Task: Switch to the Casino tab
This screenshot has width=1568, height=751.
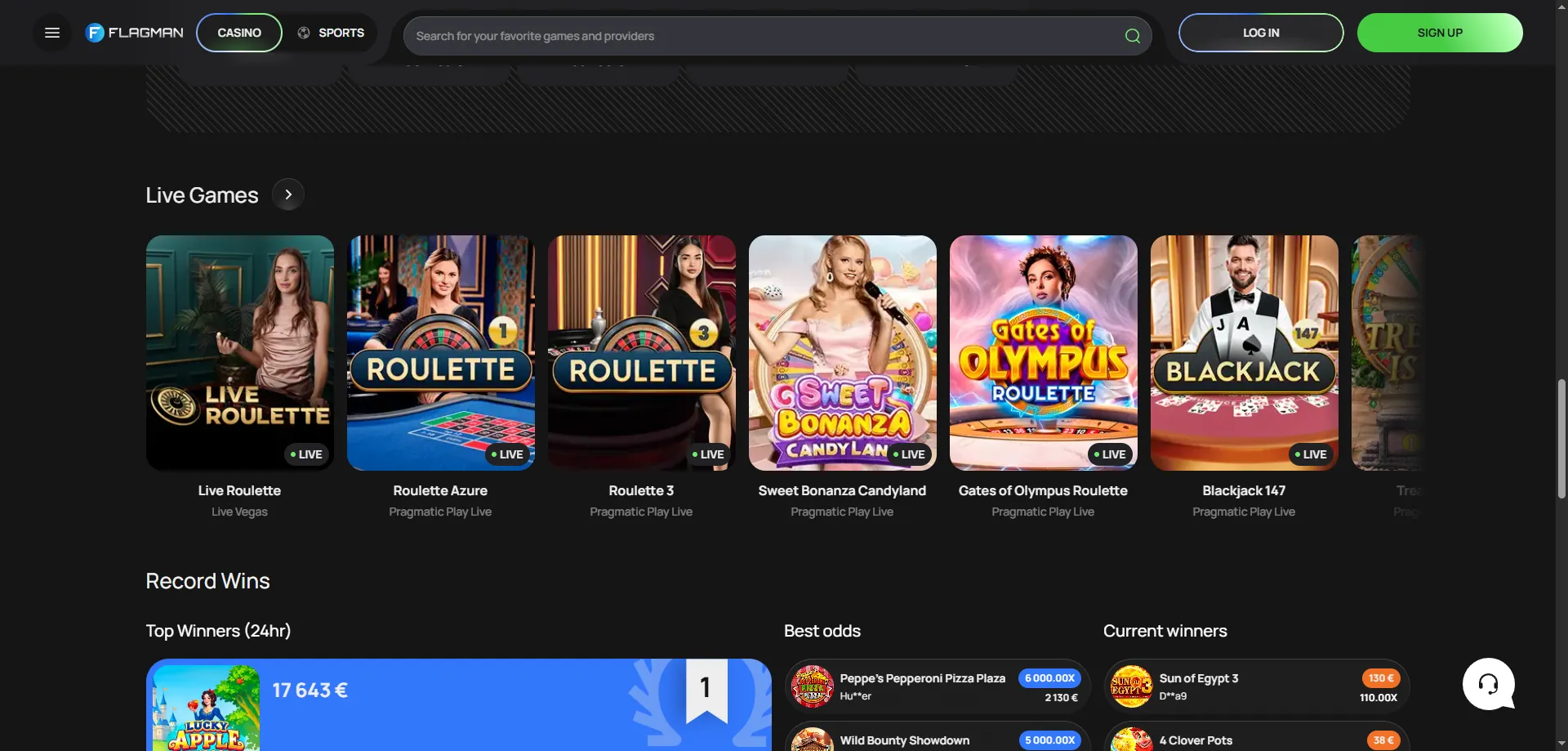Action: pyautogui.click(x=239, y=33)
